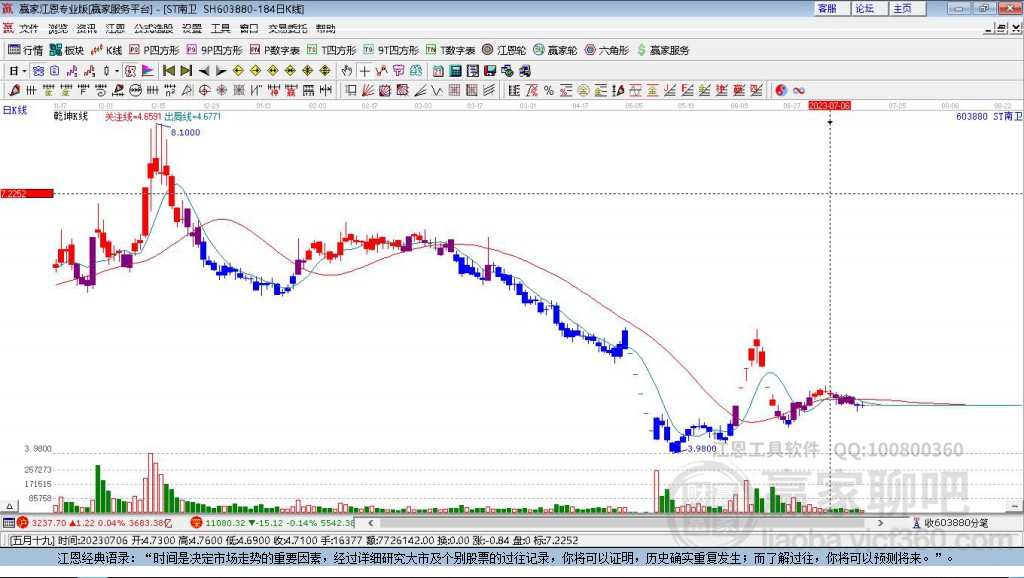This screenshot has height=578, width=1024.
Task: Click the black left arrow icon
Action: click(x=204, y=71)
